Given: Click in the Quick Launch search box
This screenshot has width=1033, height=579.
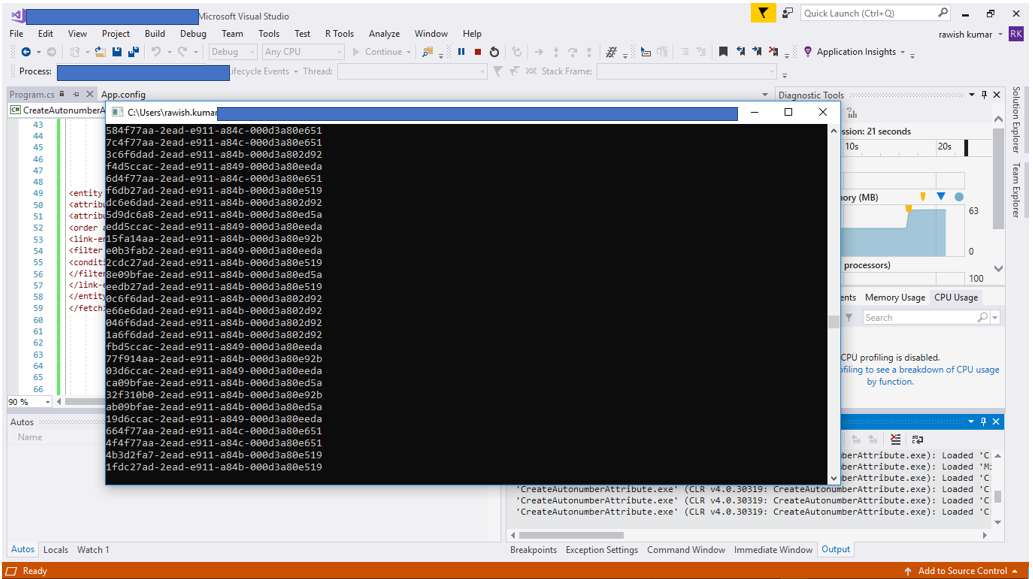Looking at the screenshot, I should click(x=868, y=13).
